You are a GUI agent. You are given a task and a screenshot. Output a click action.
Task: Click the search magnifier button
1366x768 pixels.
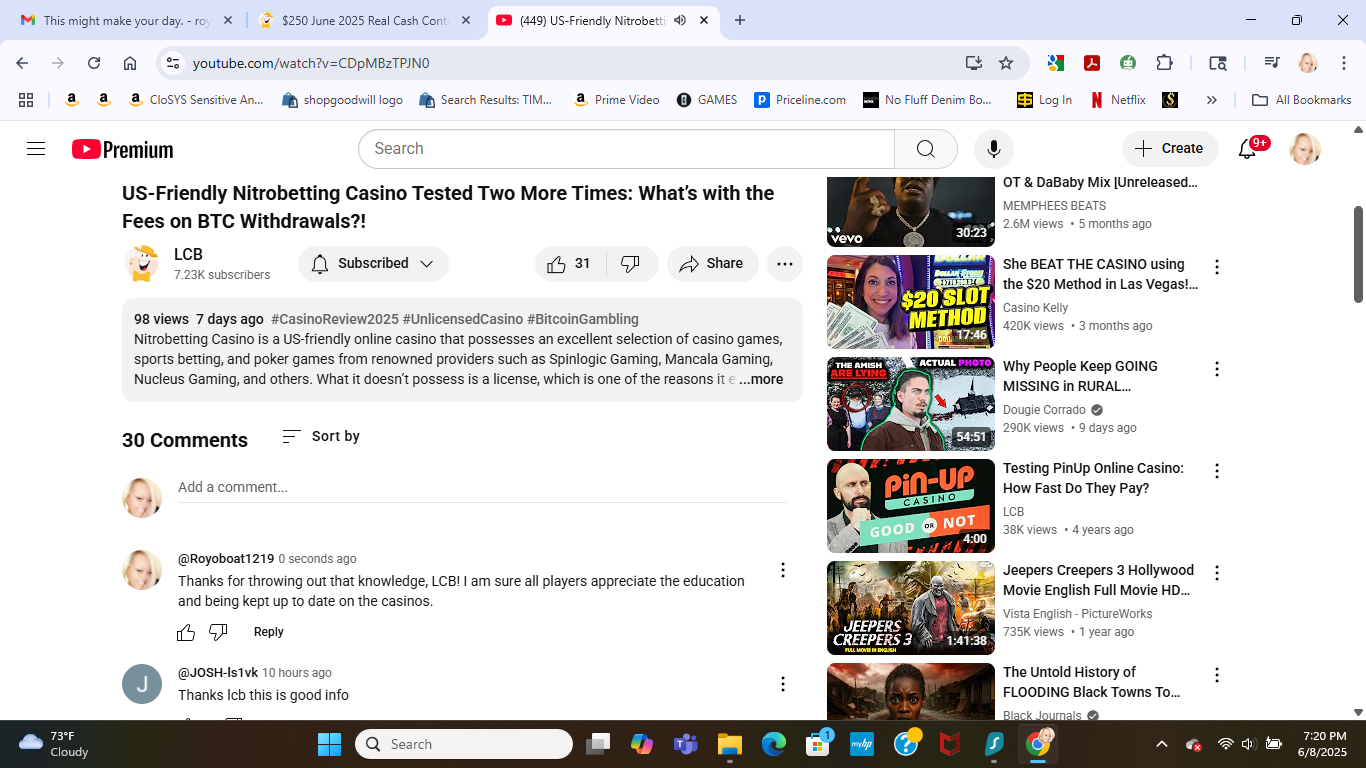point(925,149)
